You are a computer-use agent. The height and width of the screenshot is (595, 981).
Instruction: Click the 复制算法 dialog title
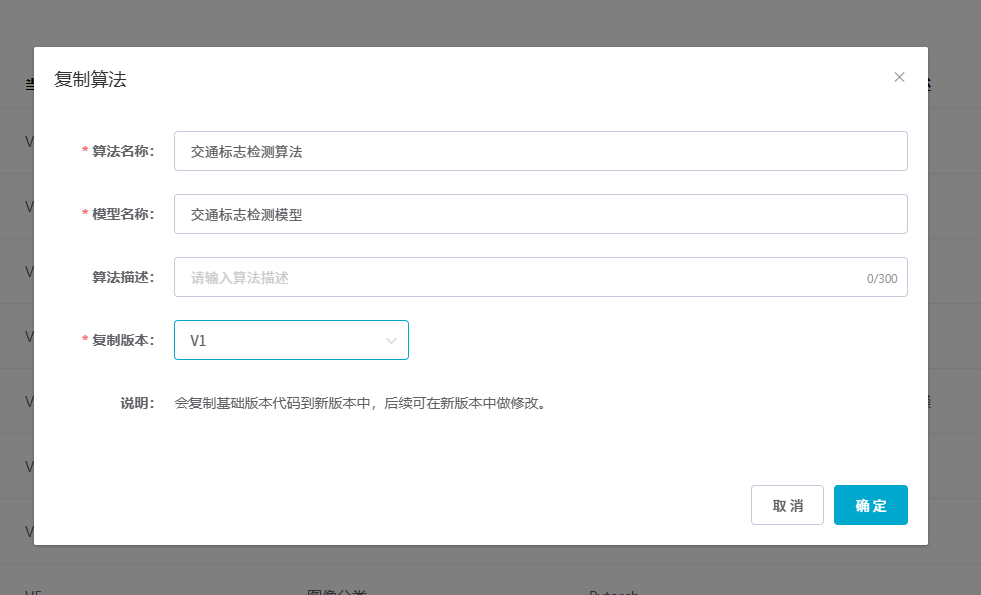(x=90, y=80)
